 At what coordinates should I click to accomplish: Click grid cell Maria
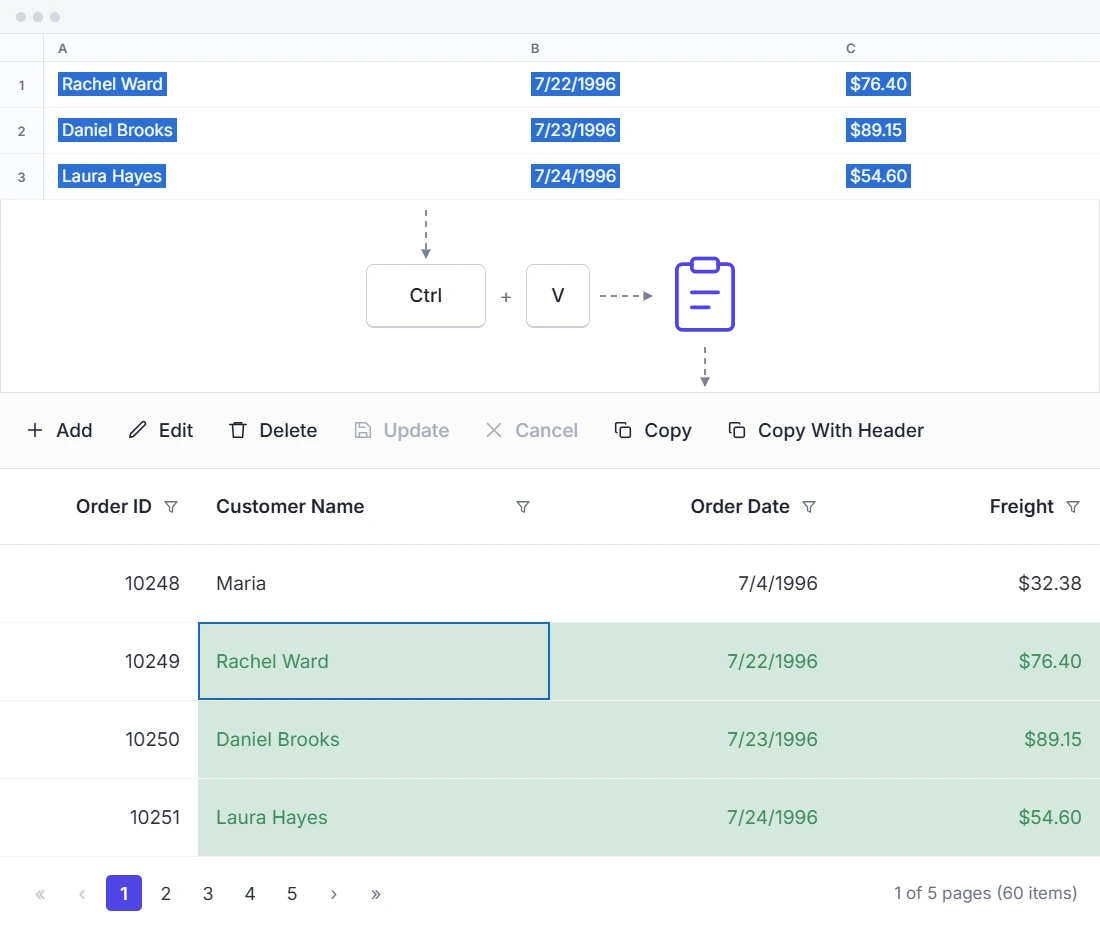tap(374, 584)
